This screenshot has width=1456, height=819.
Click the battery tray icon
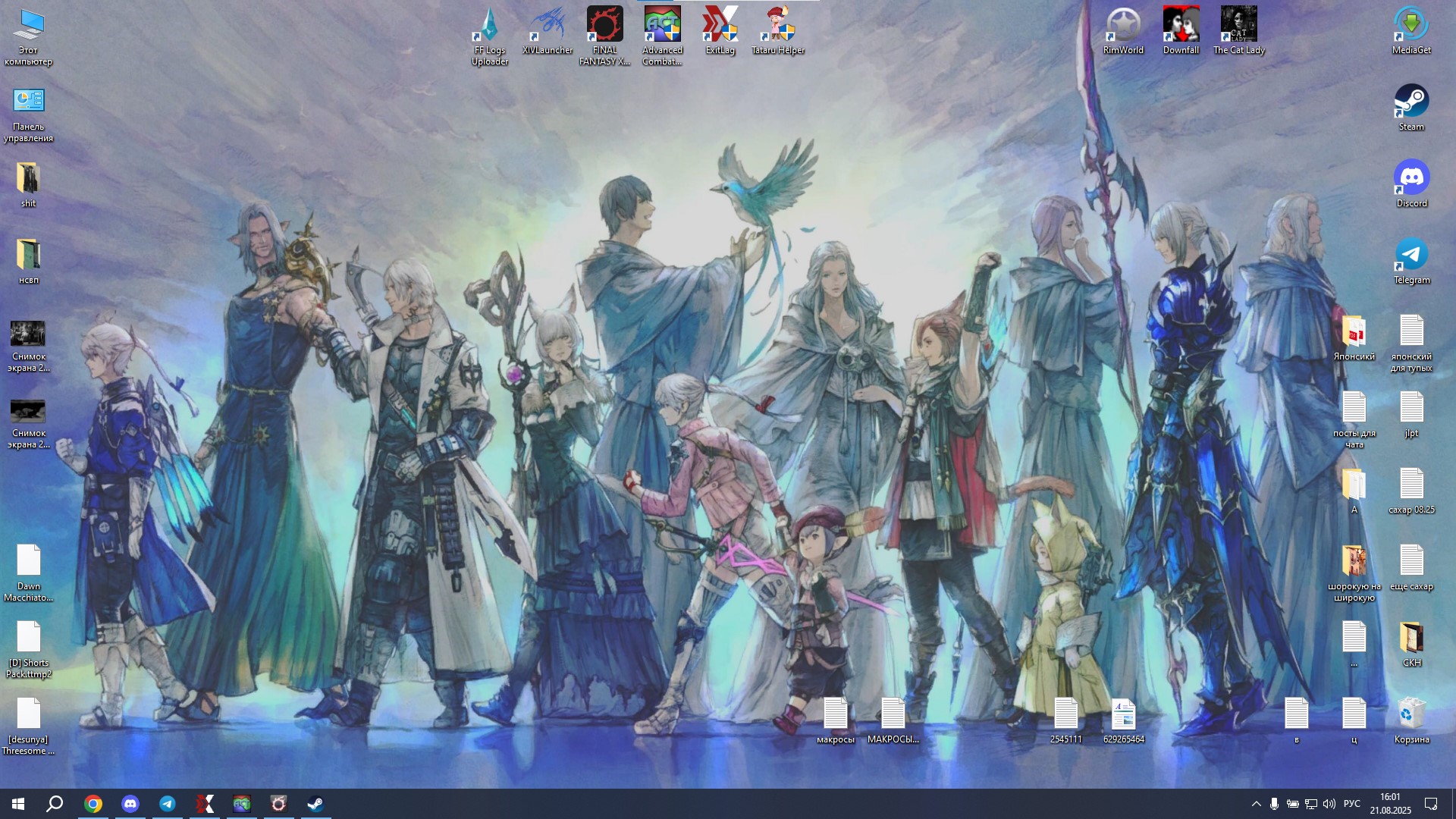click(x=1293, y=804)
